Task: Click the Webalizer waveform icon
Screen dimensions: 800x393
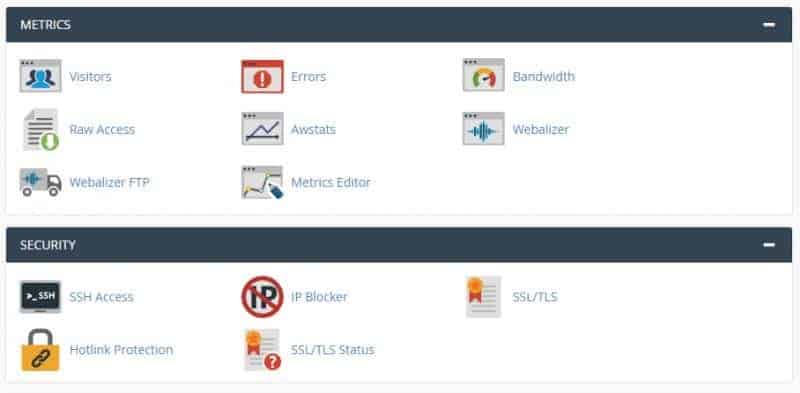Action: [x=484, y=129]
